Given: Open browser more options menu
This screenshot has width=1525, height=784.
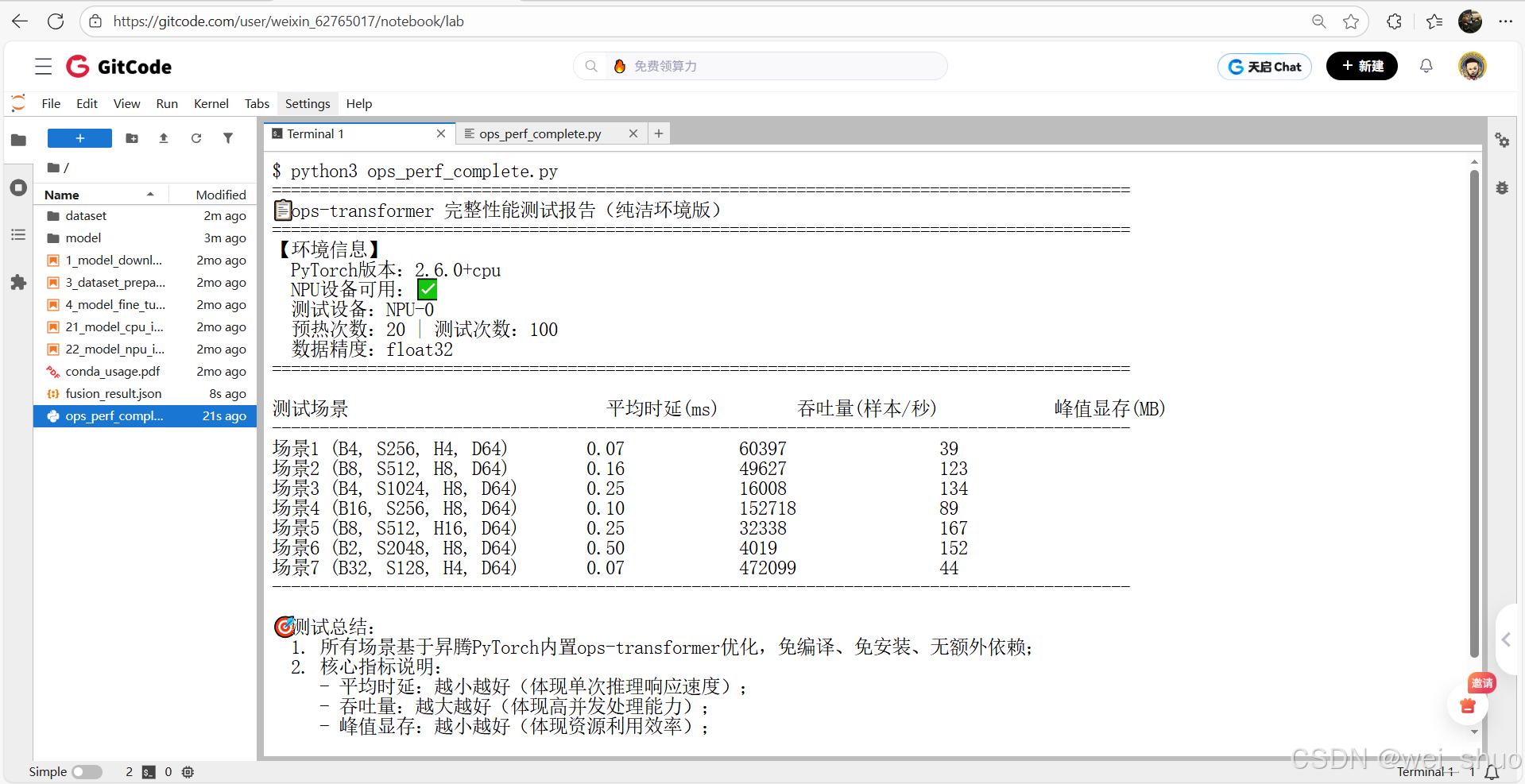Looking at the screenshot, I should (x=1506, y=21).
